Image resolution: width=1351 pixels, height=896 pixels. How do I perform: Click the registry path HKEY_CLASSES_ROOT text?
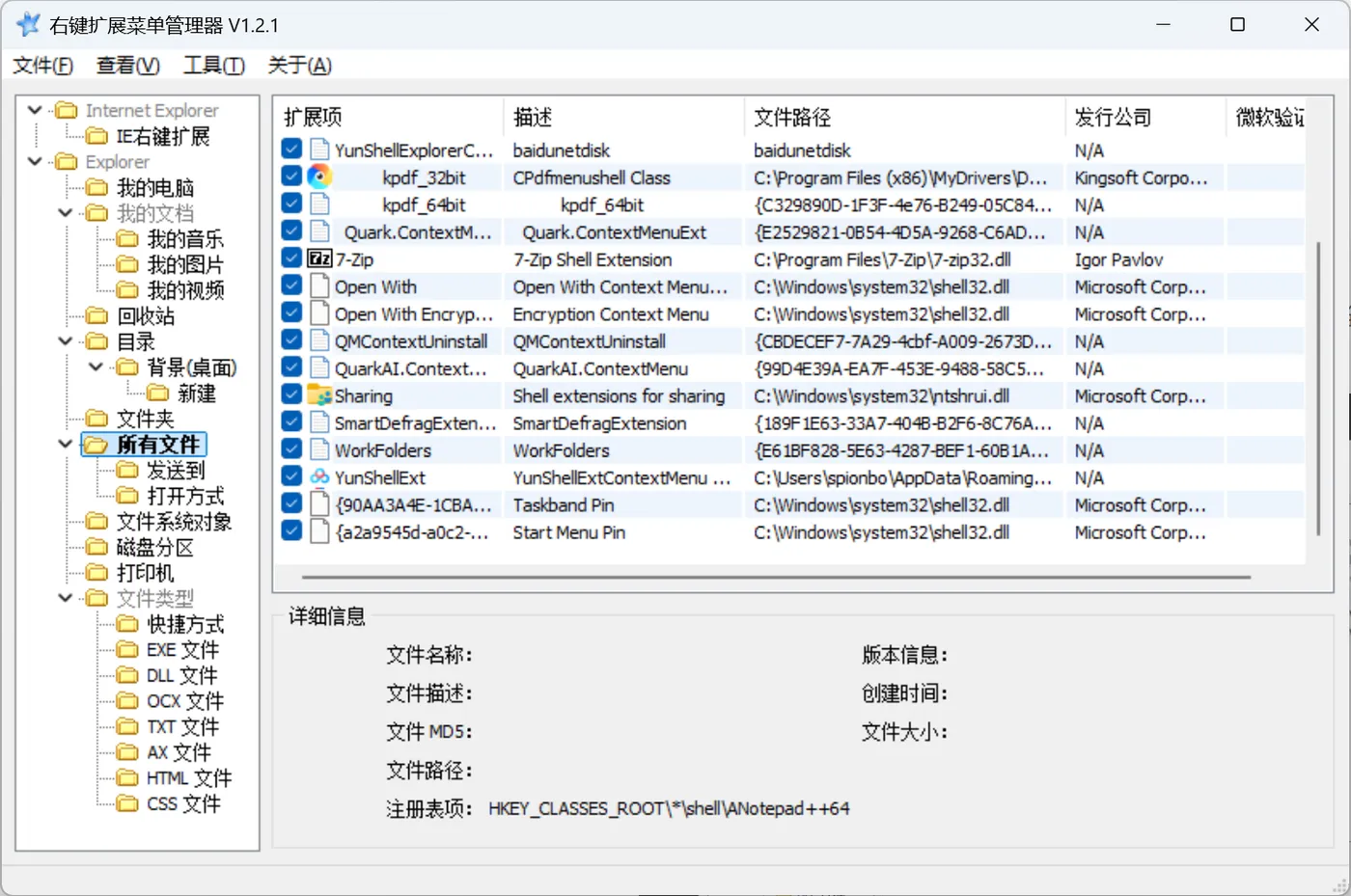(669, 808)
